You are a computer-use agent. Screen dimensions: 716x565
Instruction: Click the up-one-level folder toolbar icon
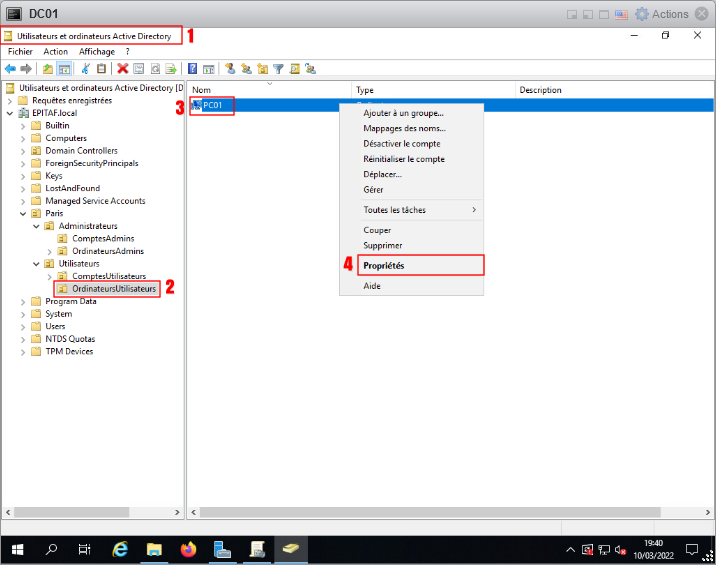point(47,69)
